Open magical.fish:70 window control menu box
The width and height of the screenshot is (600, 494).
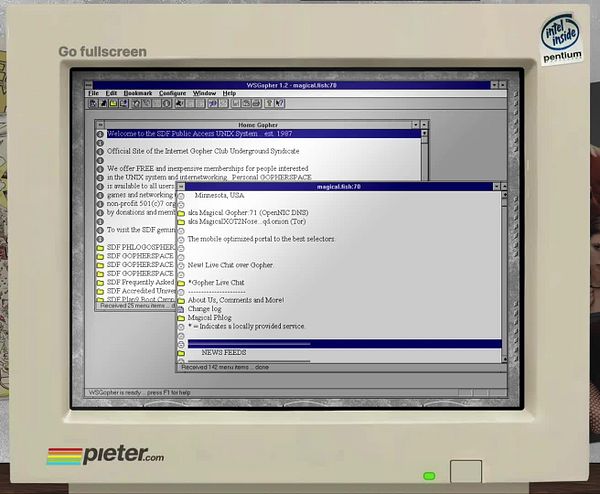(181, 187)
